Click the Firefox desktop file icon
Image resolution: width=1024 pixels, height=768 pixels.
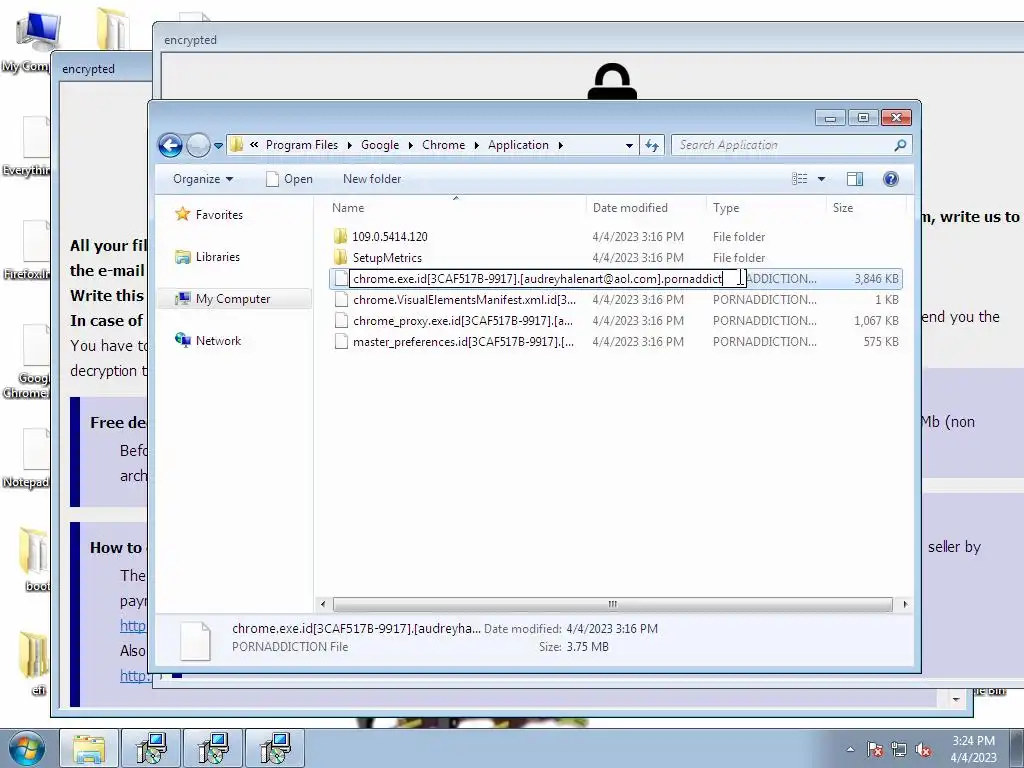26,250
